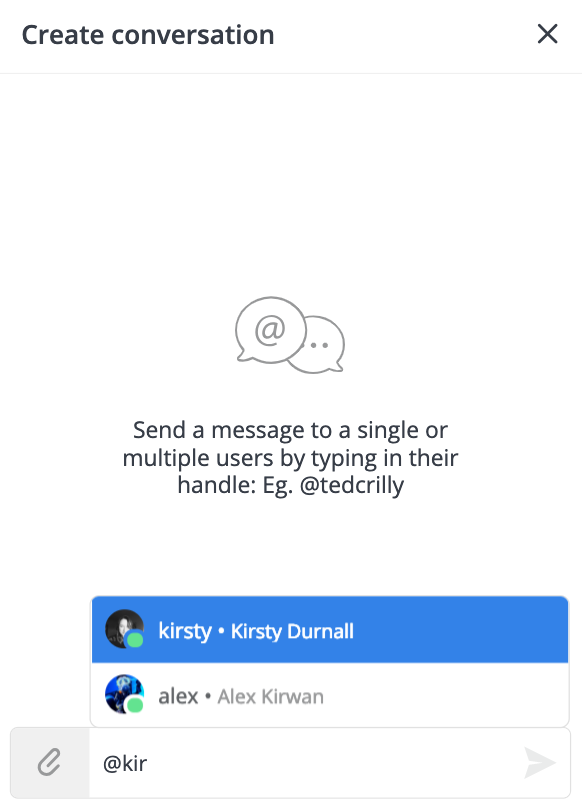Viewport: 582px width, 808px height.
Task: Click the @ speech bubble icon
Action: tap(270, 330)
